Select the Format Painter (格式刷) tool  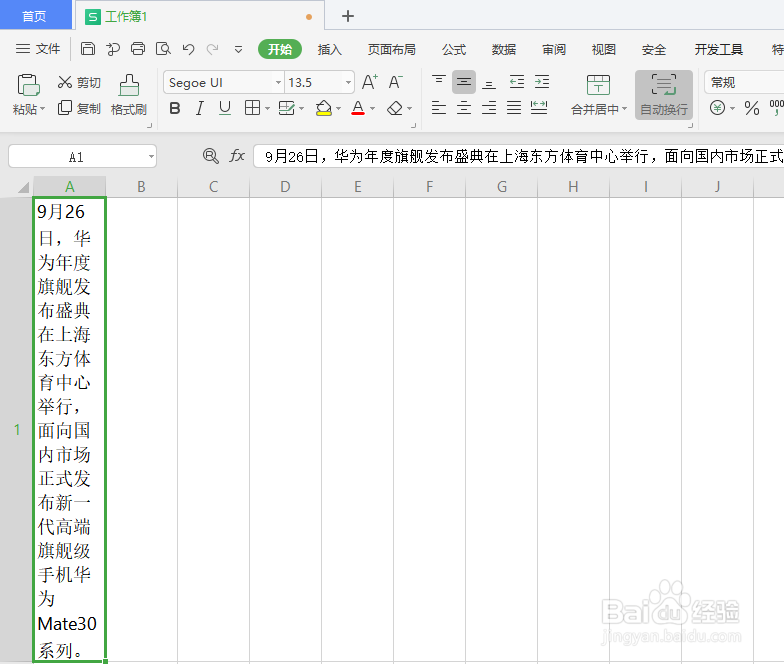128,95
